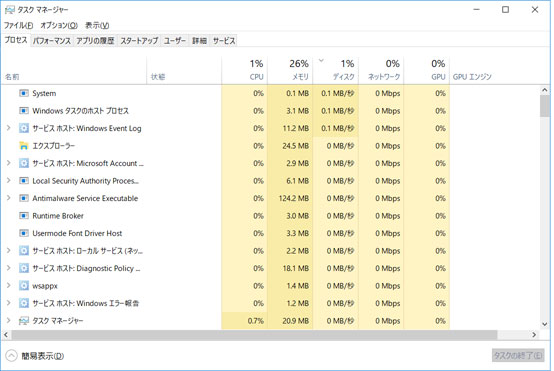Expand サービス ホスト: Diagnostic Policy entry
The height and width of the screenshot is (371, 554).
(x=9, y=268)
